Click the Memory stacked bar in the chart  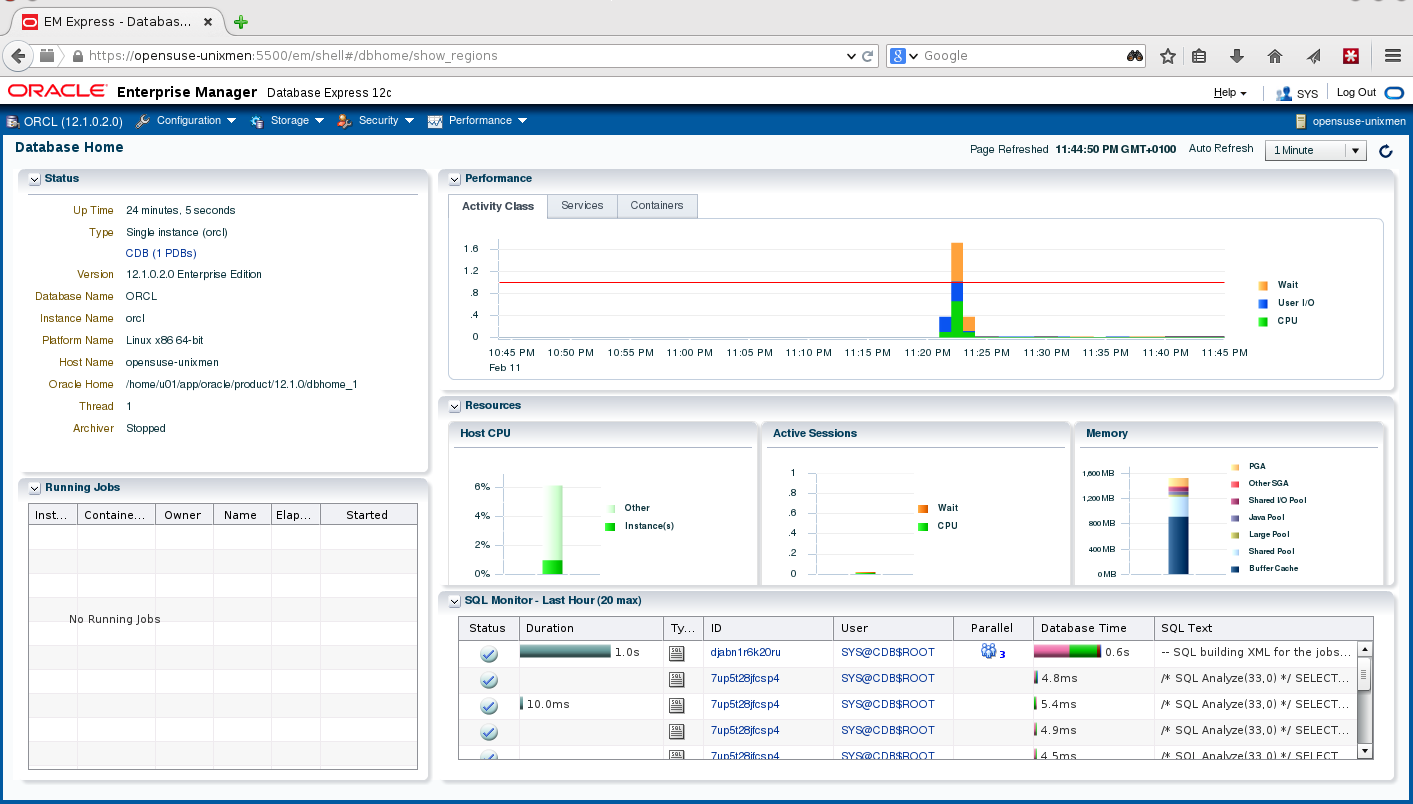click(x=1179, y=526)
